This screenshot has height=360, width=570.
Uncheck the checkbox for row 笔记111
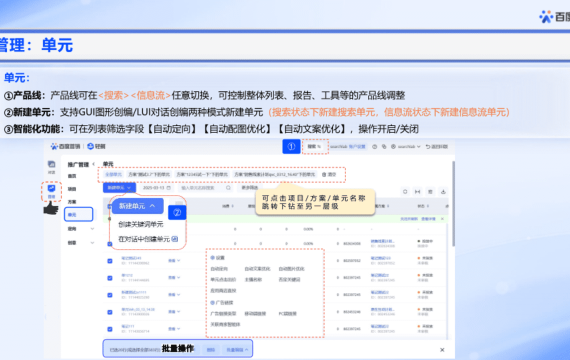[x=110, y=329]
